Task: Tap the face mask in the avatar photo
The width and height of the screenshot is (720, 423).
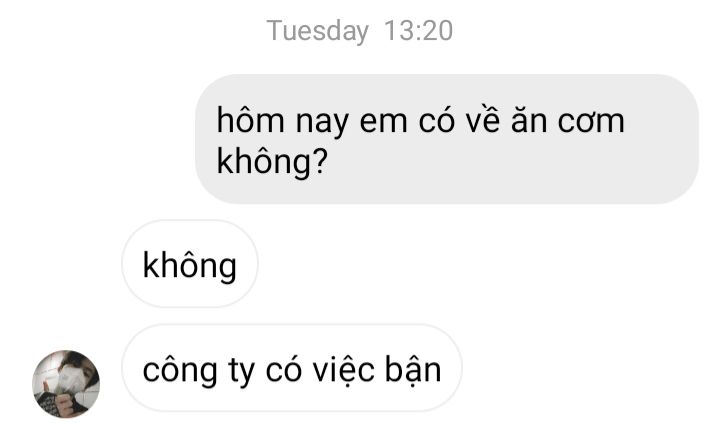Action: tap(70, 378)
